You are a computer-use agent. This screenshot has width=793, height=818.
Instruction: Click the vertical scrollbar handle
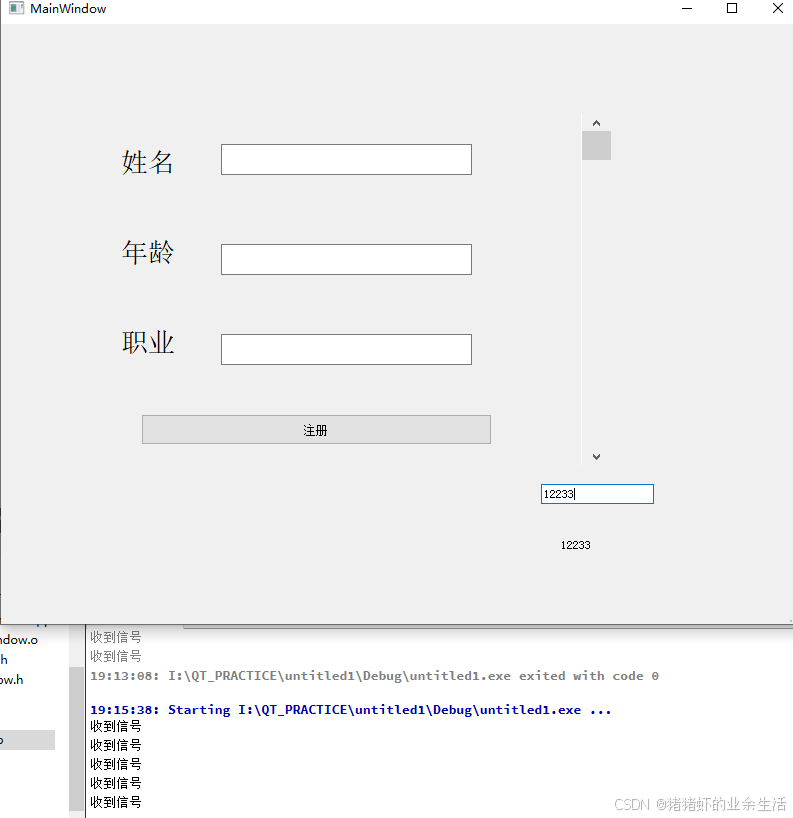pos(596,146)
